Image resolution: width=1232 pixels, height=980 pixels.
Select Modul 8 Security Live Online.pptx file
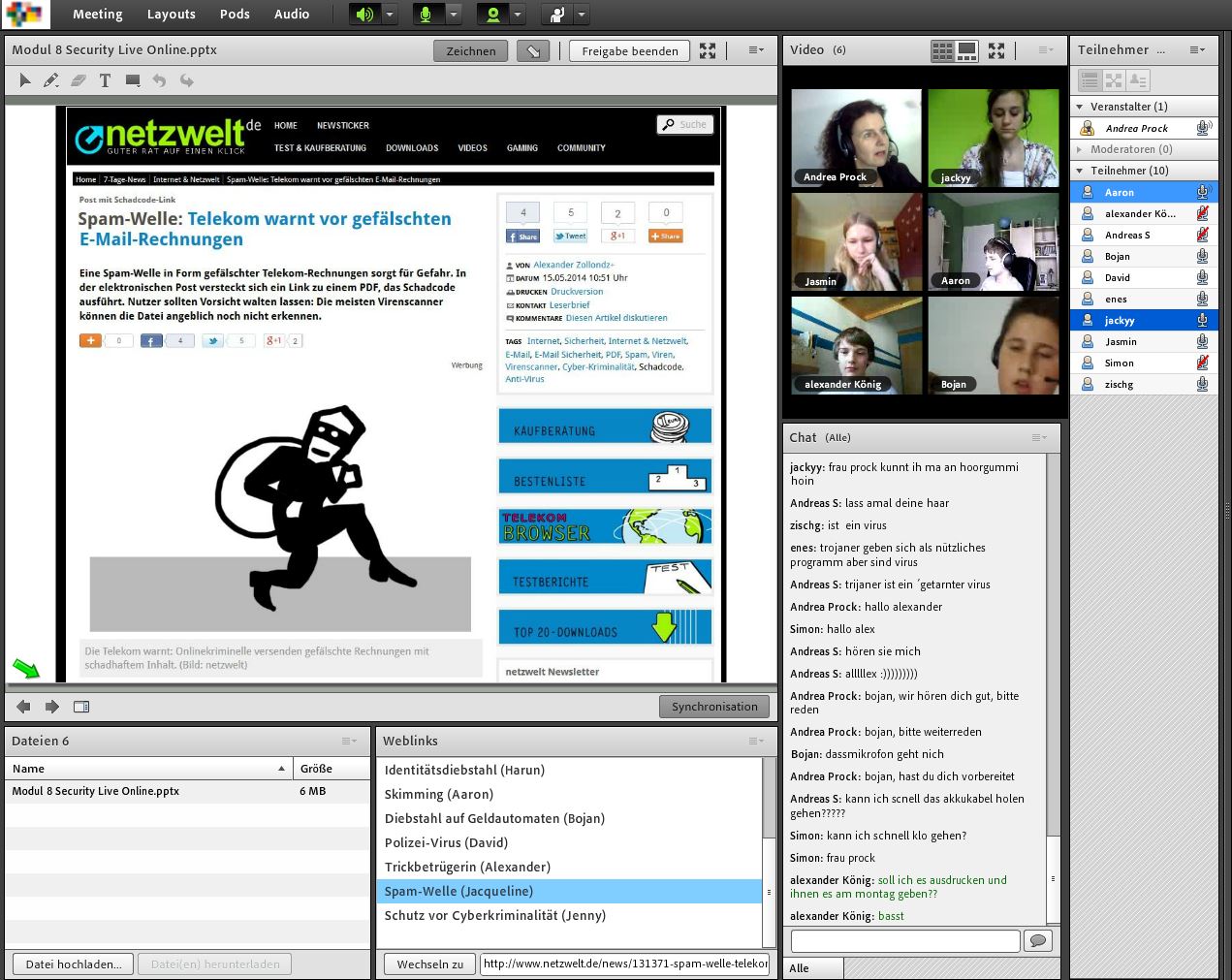187,791
